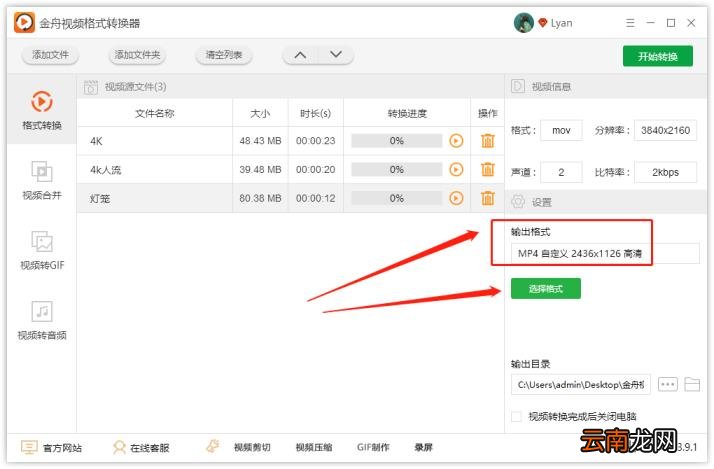This screenshot has height=469, width=714.
Task: Close the converter window
Action: [x=691, y=23]
